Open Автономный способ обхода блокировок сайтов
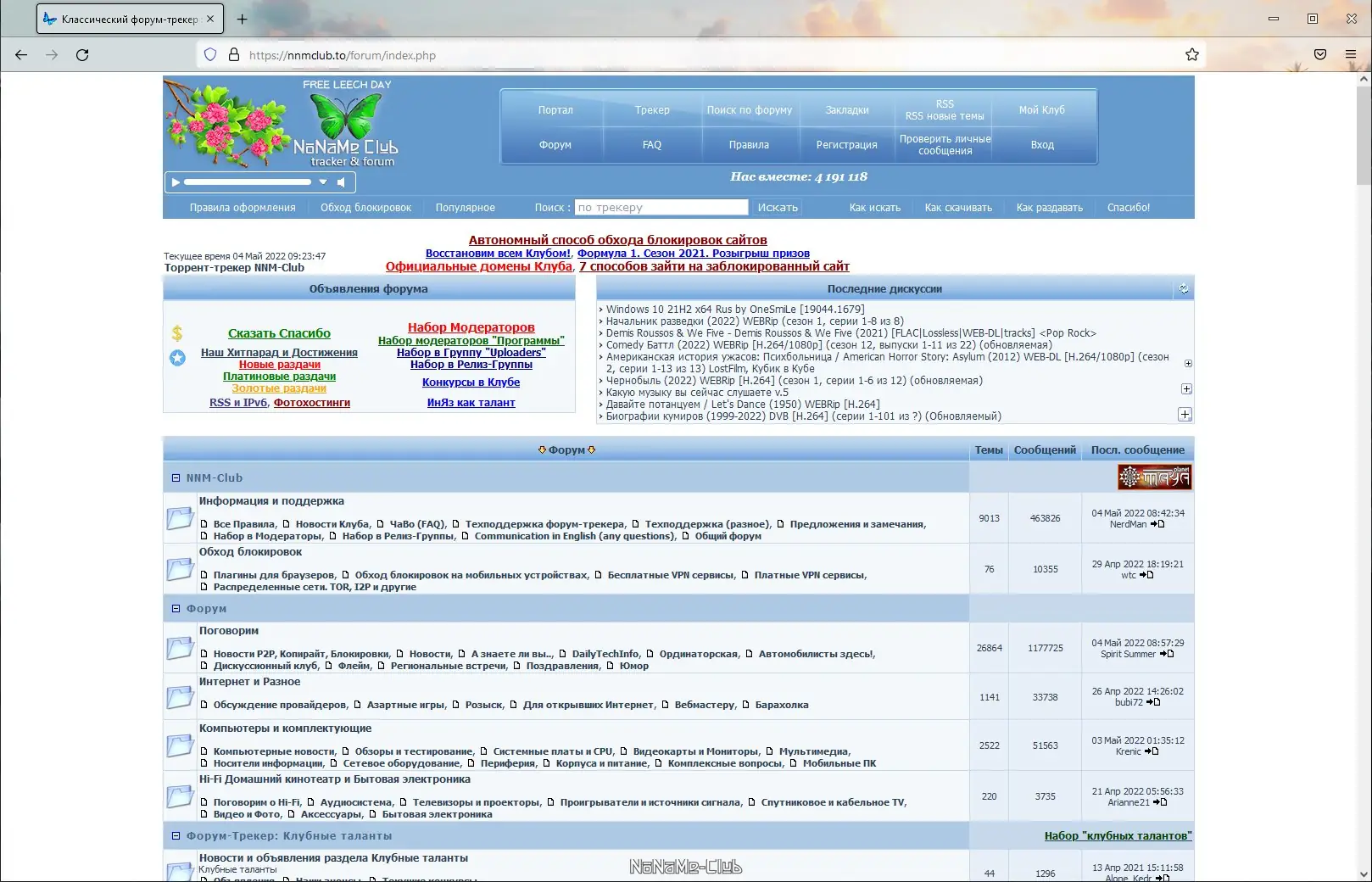Screen dimensions: 1372x882 pos(618,240)
